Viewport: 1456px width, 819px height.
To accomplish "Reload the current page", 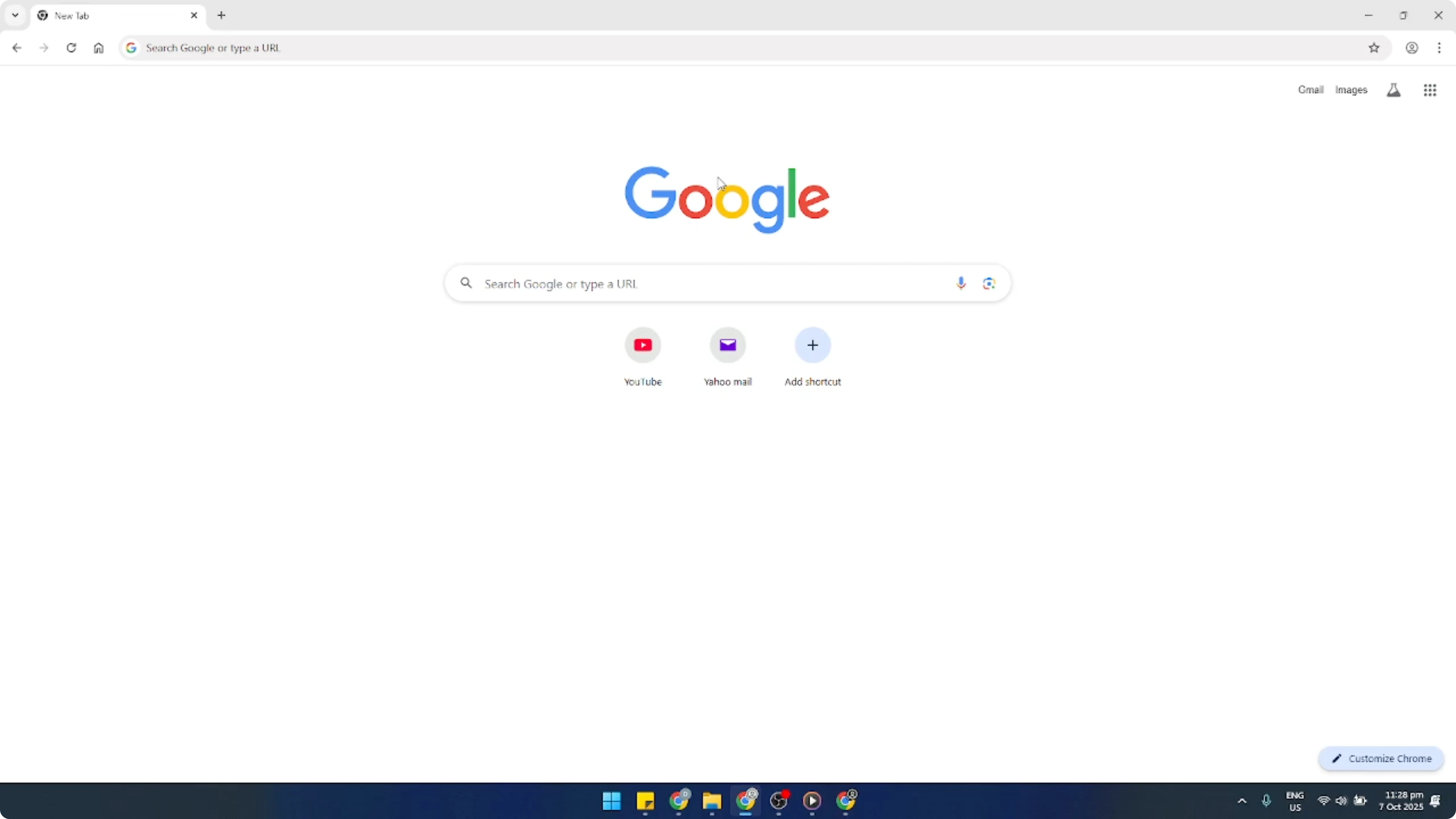I will coord(71,48).
